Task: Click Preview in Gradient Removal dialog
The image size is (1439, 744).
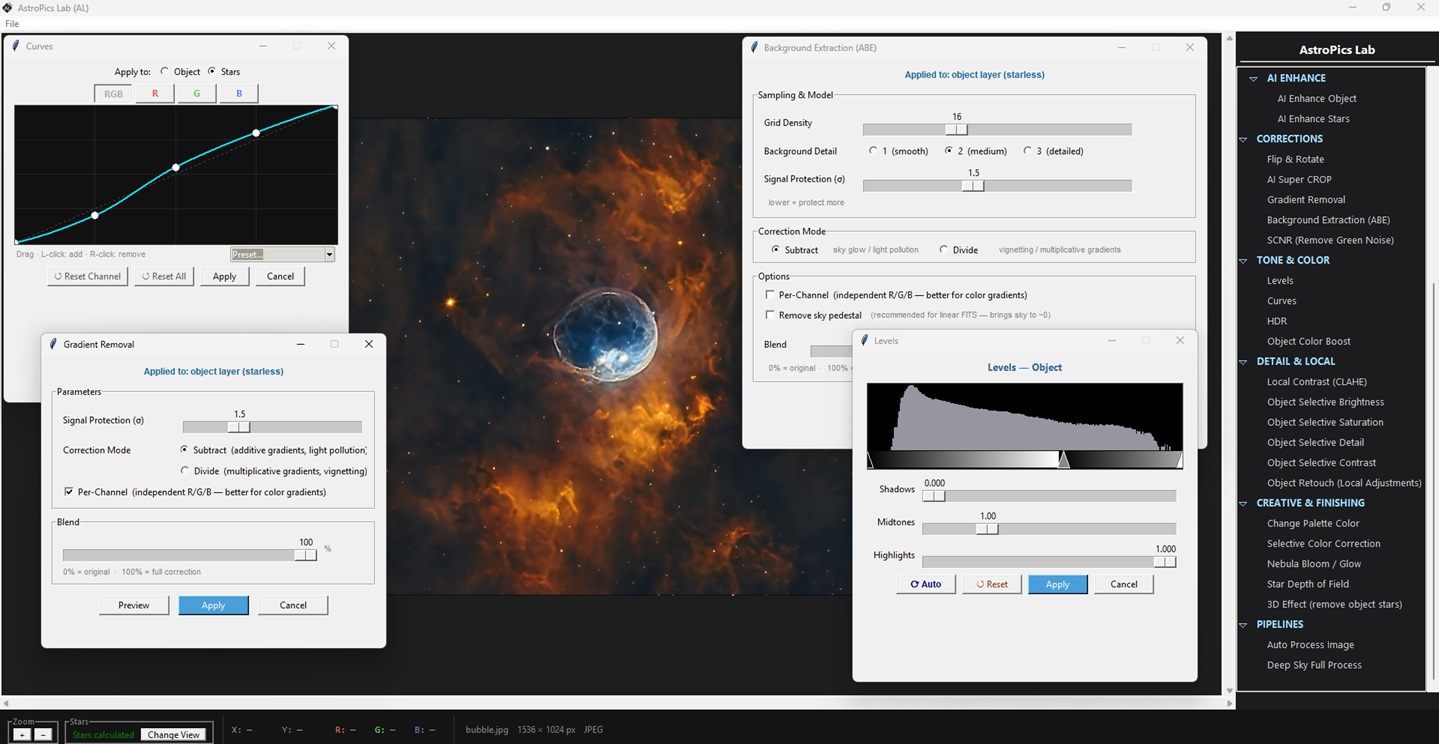Action: point(134,605)
